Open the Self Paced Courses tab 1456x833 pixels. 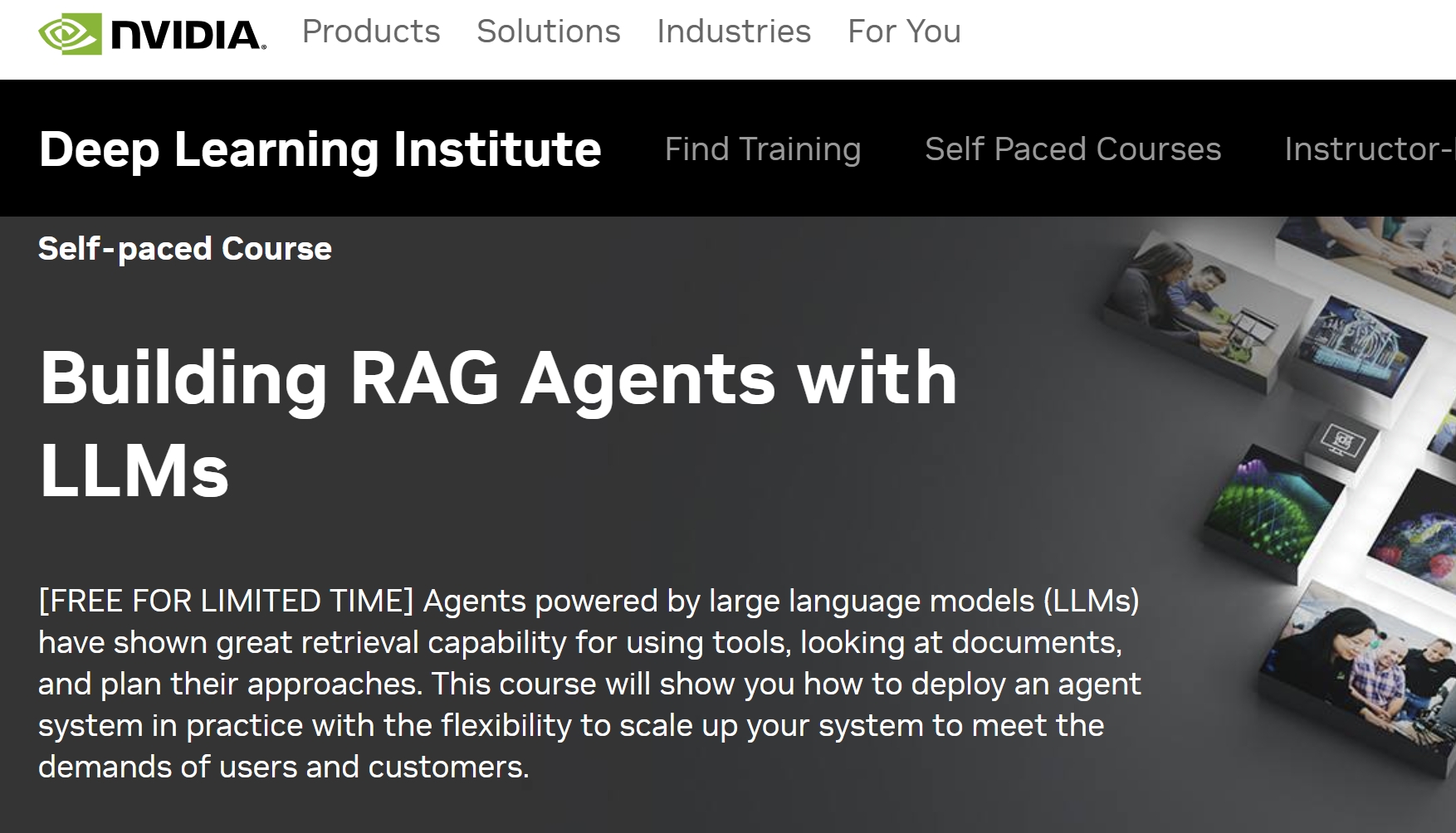1072,149
